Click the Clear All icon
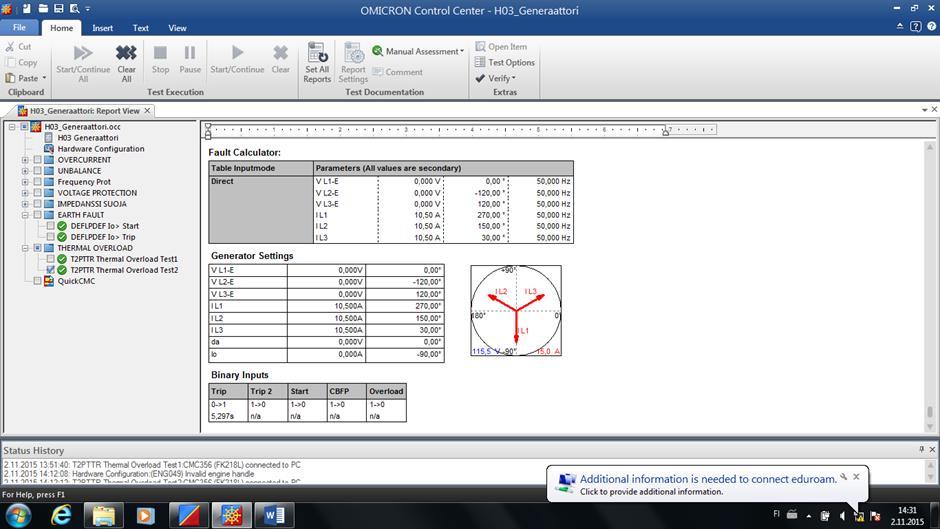940x529 pixels. (x=126, y=53)
